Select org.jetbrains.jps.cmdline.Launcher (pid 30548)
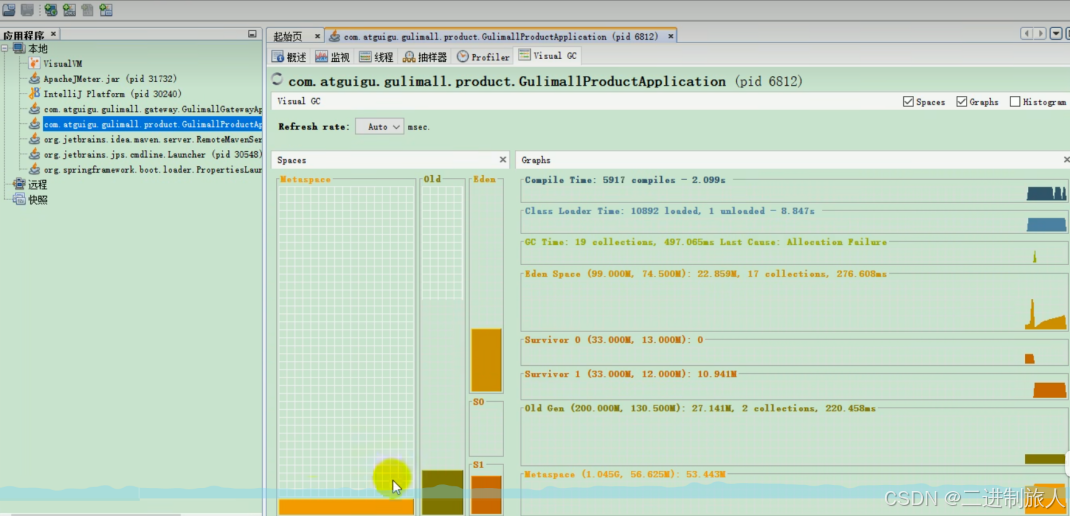 [x=146, y=154]
